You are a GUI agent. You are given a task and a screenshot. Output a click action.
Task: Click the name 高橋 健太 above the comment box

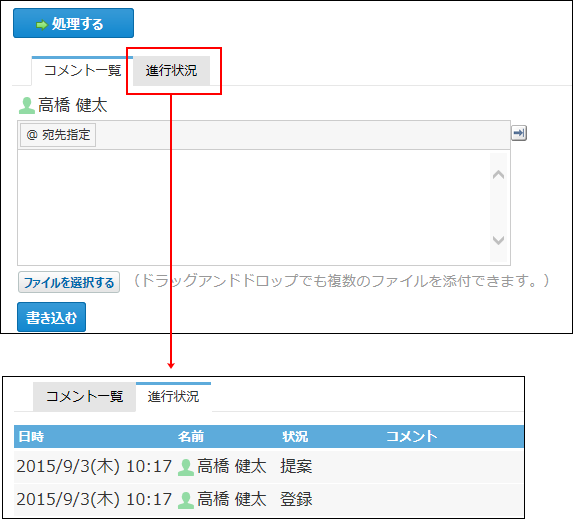(x=73, y=105)
